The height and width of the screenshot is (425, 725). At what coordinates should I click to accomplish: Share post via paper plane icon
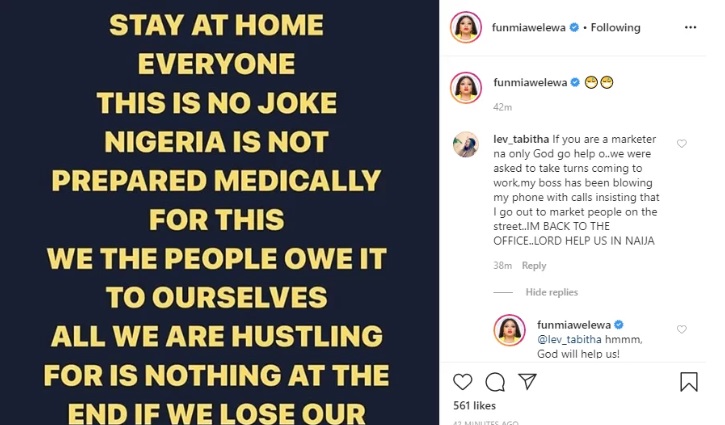click(x=526, y=381)
